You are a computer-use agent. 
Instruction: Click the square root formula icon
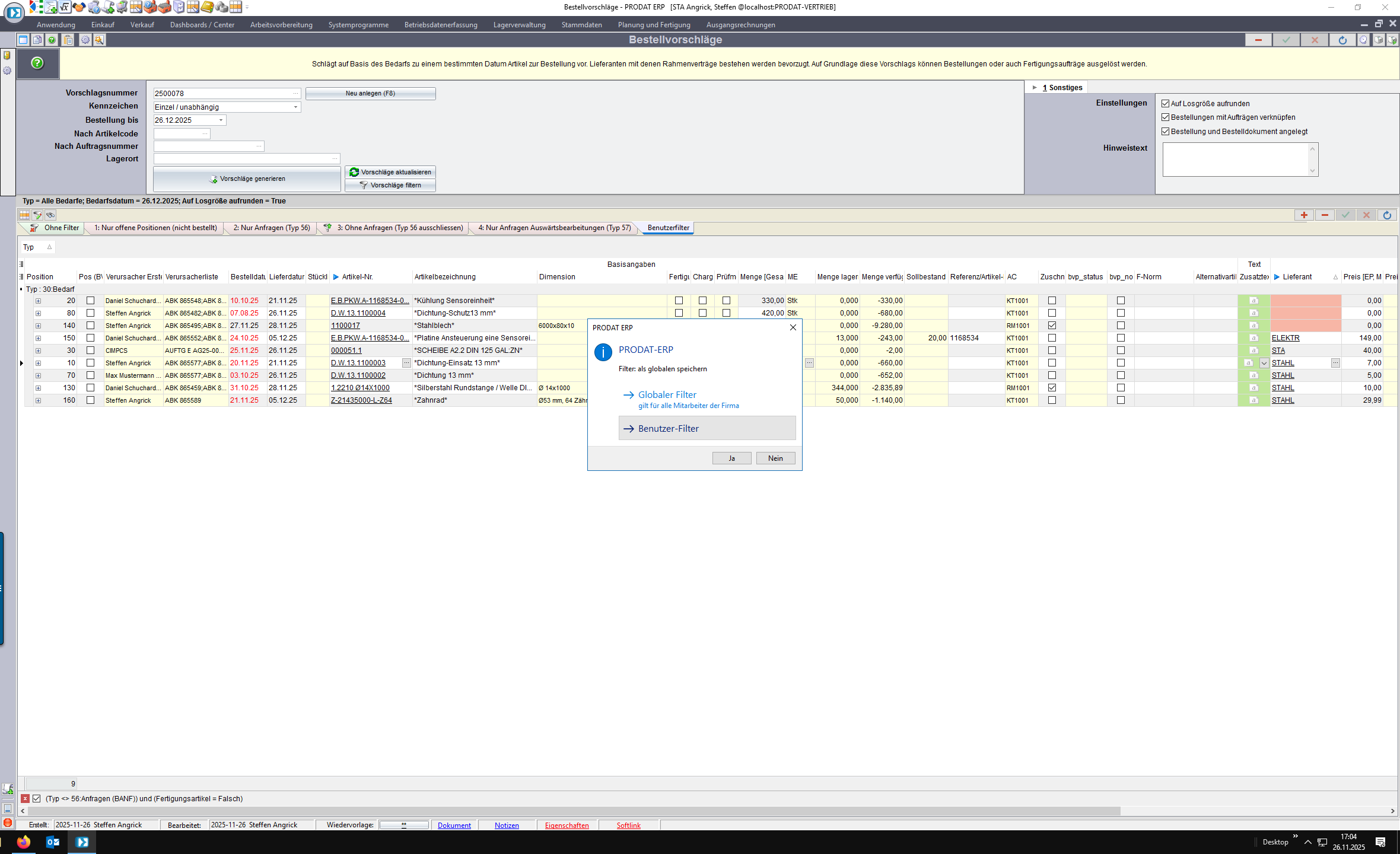click(65, 7)
